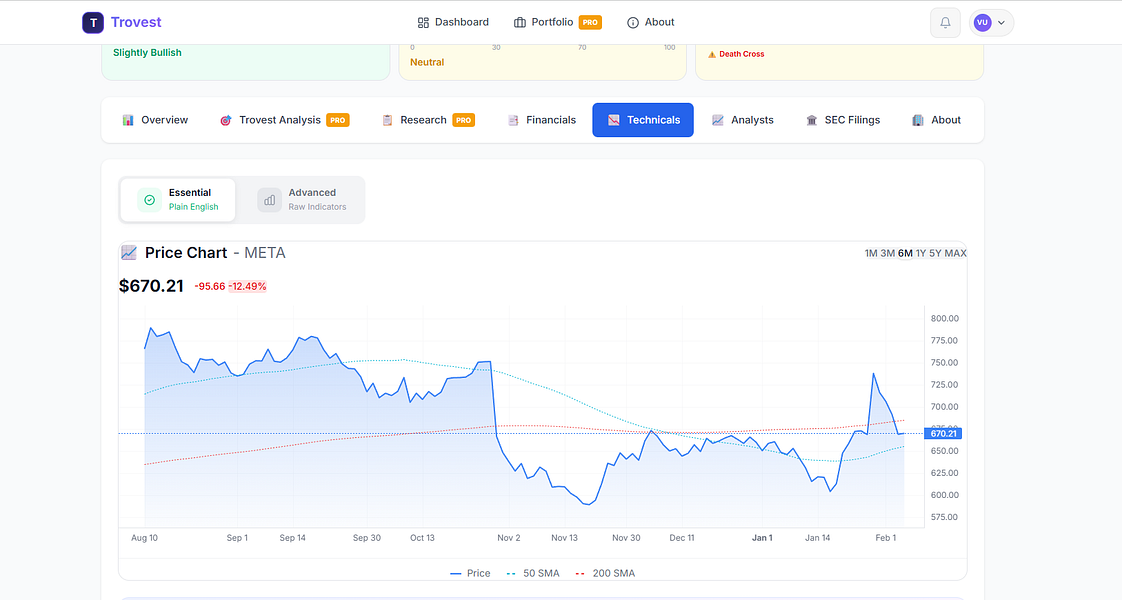Click the About info icon in navbar
Image resolution: width=1122 pixels, height=600 pixels.
[x=633, y=22]
